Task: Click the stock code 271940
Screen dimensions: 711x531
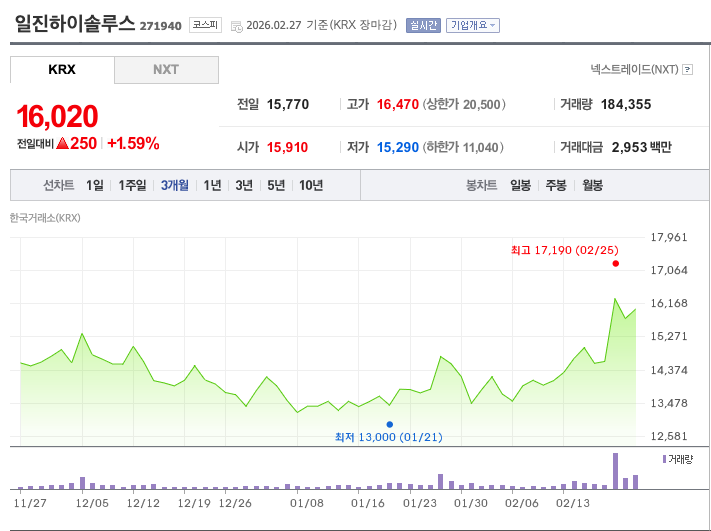Action: click(161, 26)
